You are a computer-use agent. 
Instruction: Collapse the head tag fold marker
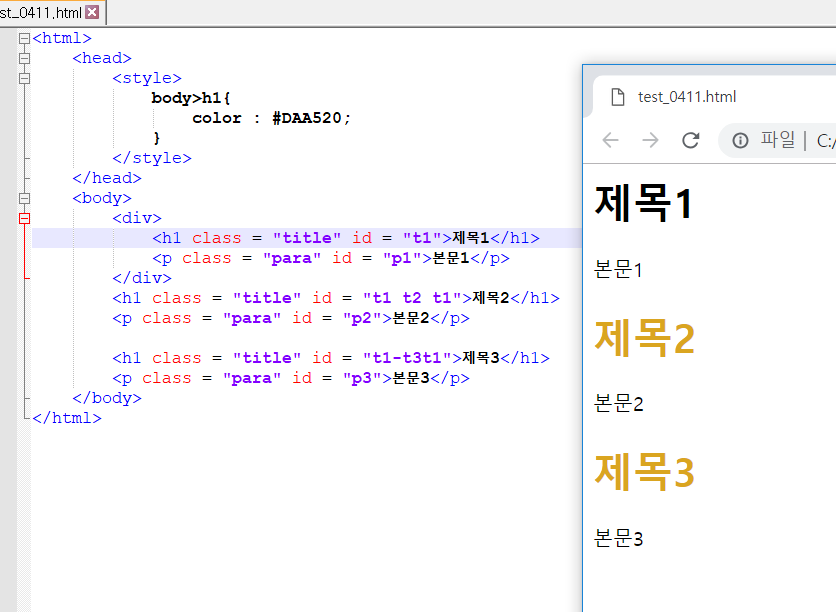coord(24,58)
